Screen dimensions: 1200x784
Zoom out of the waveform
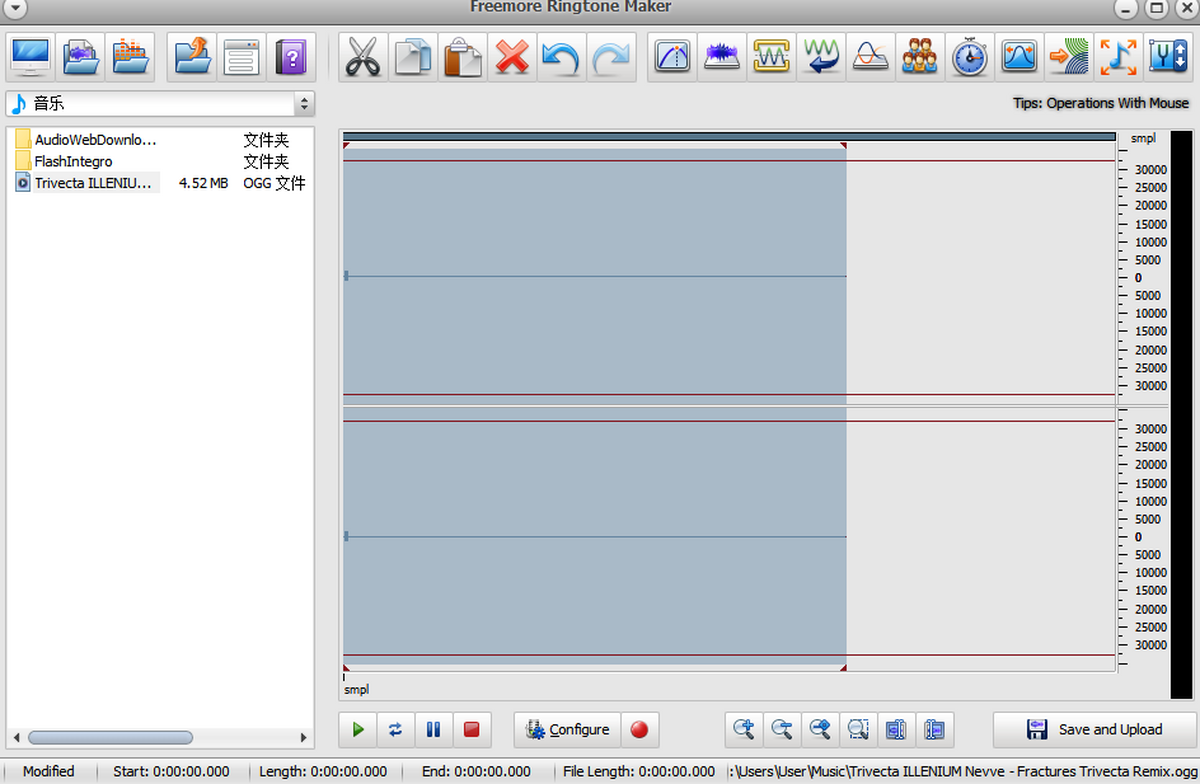click(x=781, y=730)
